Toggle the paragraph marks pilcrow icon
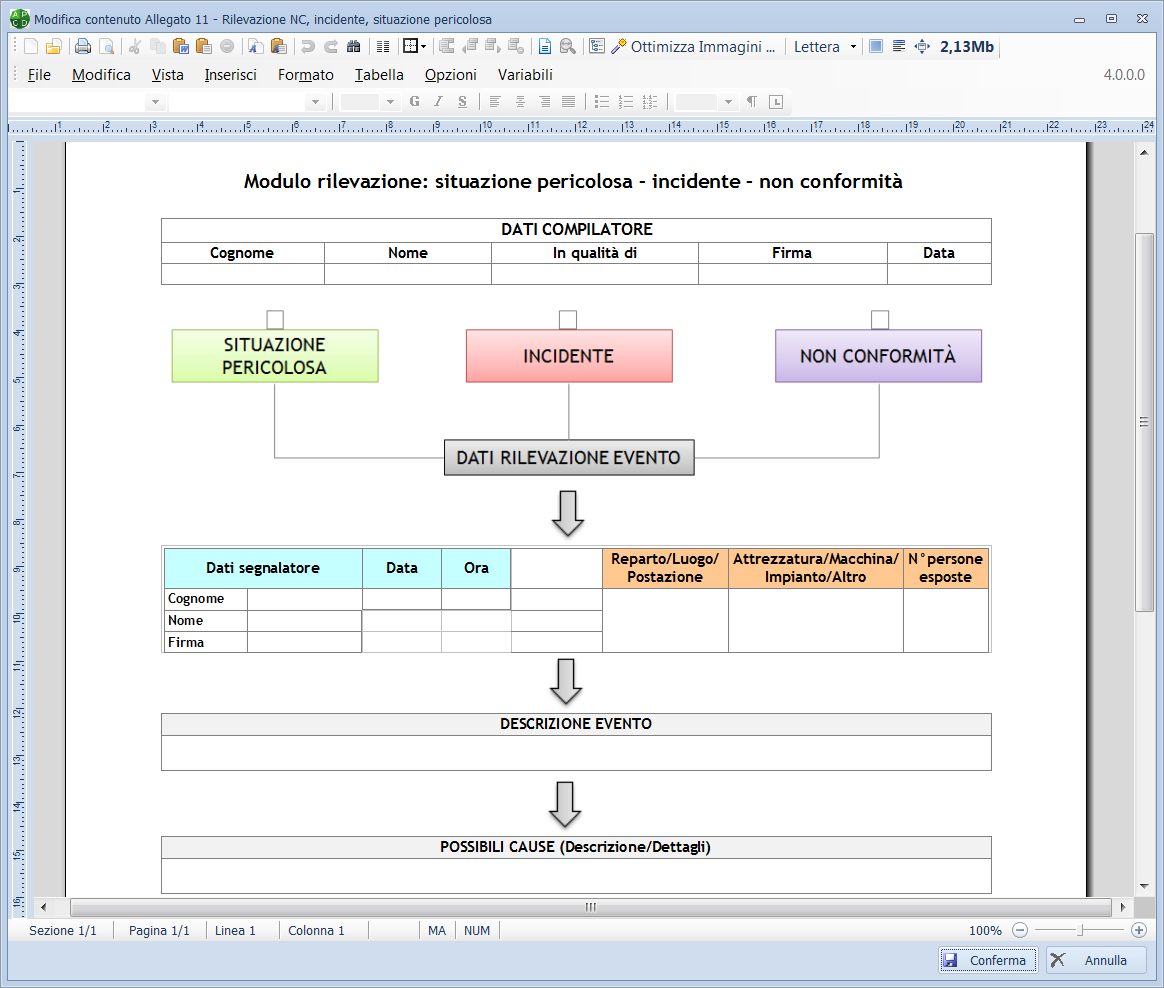Image resolution: width=1164 pixels, height=988 pixels. point(752,101)
